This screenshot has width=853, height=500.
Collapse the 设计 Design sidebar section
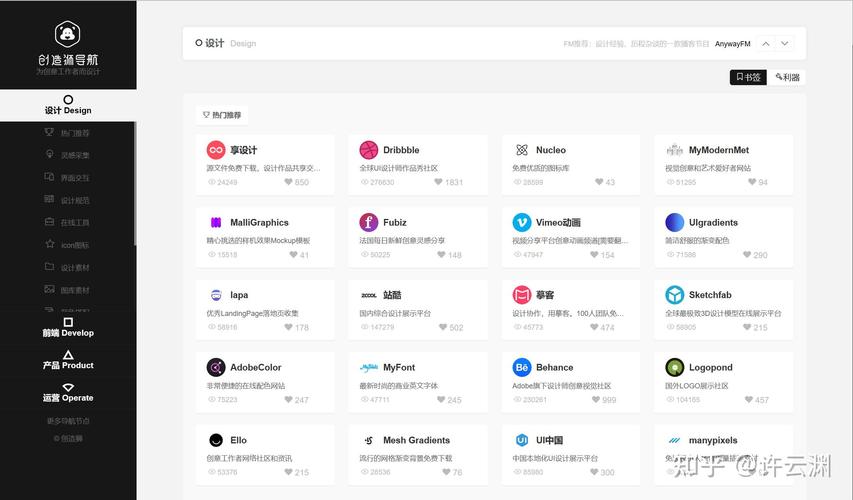[68, 105]
